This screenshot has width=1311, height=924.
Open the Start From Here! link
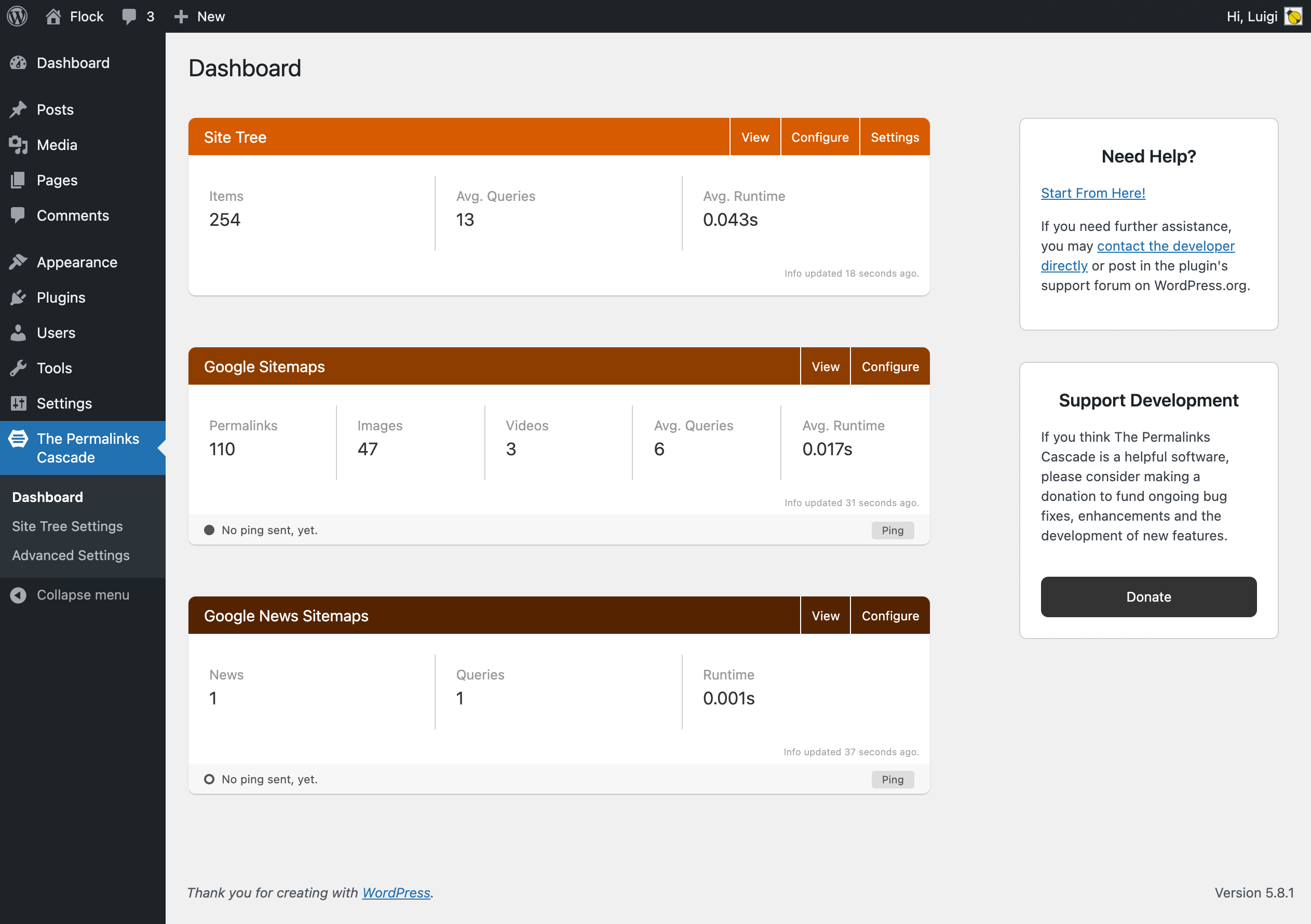(1093, 193)
